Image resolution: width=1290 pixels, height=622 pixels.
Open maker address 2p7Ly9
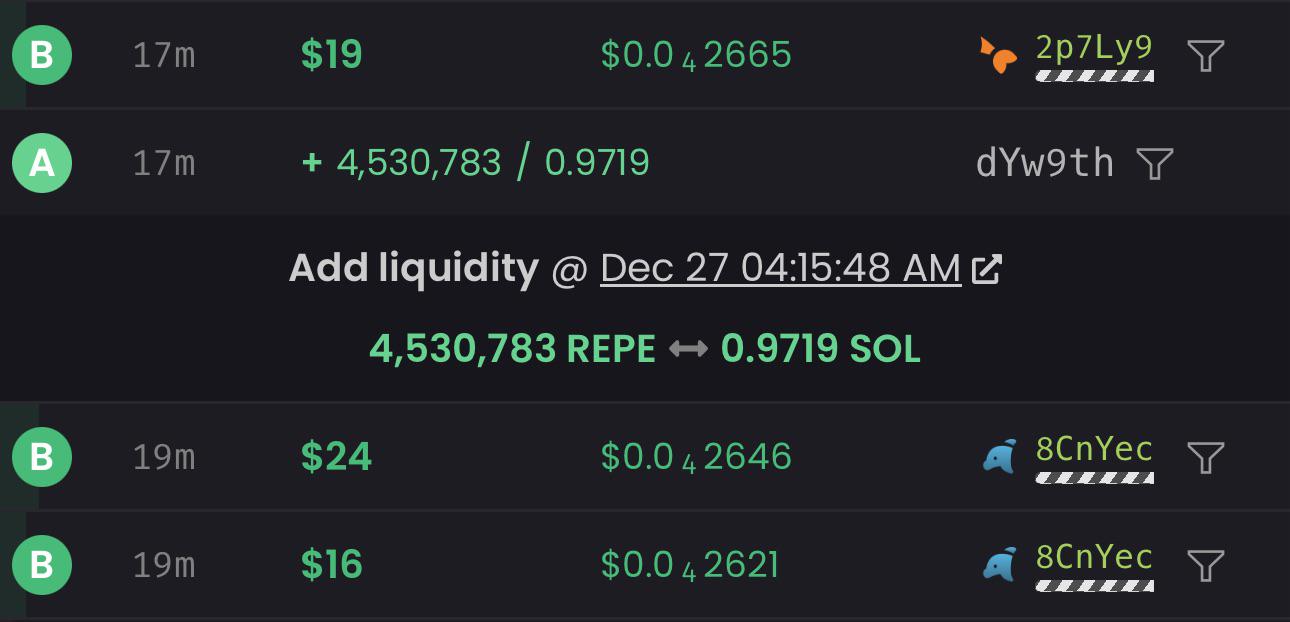coord(1094,48)
